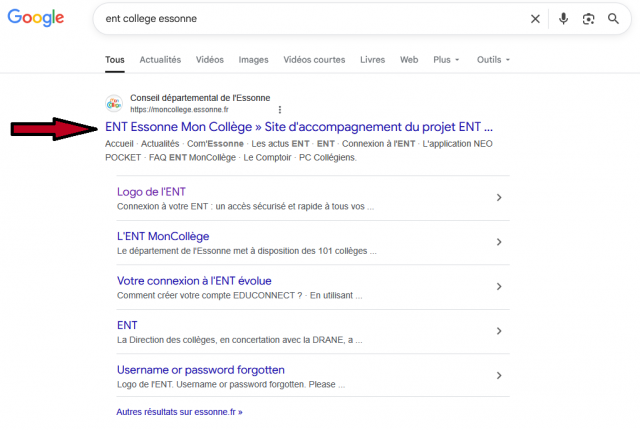Open ENT Essonne Mon Collège result title
Image resolution: width=640 pixels, height=430 pixels.
pos(299,128)
